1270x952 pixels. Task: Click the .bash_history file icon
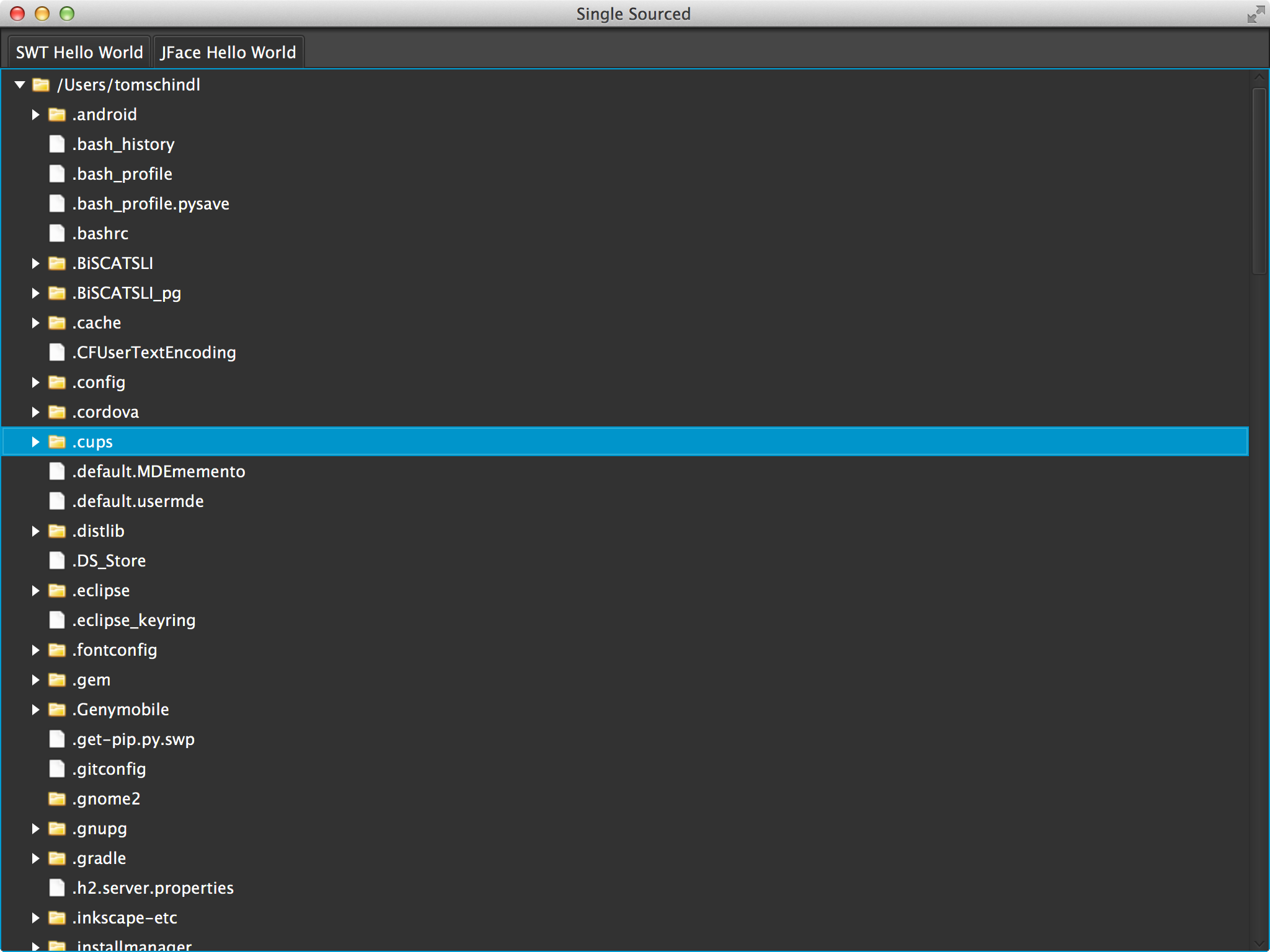point(57,144)
